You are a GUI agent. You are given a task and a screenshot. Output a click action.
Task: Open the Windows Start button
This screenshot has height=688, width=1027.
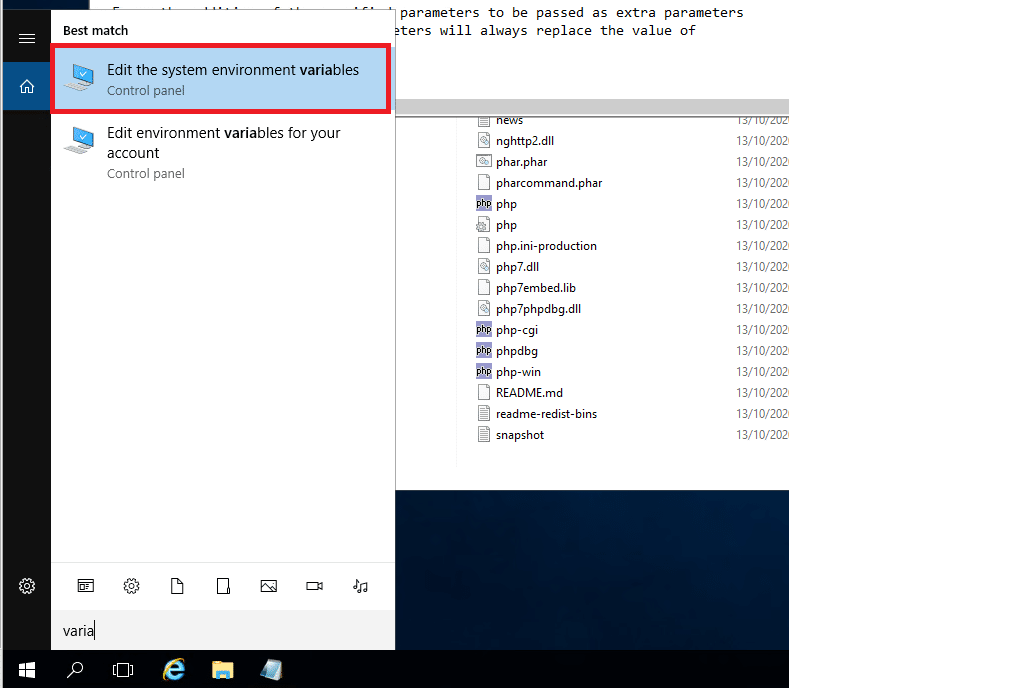[x=27, y=670]
